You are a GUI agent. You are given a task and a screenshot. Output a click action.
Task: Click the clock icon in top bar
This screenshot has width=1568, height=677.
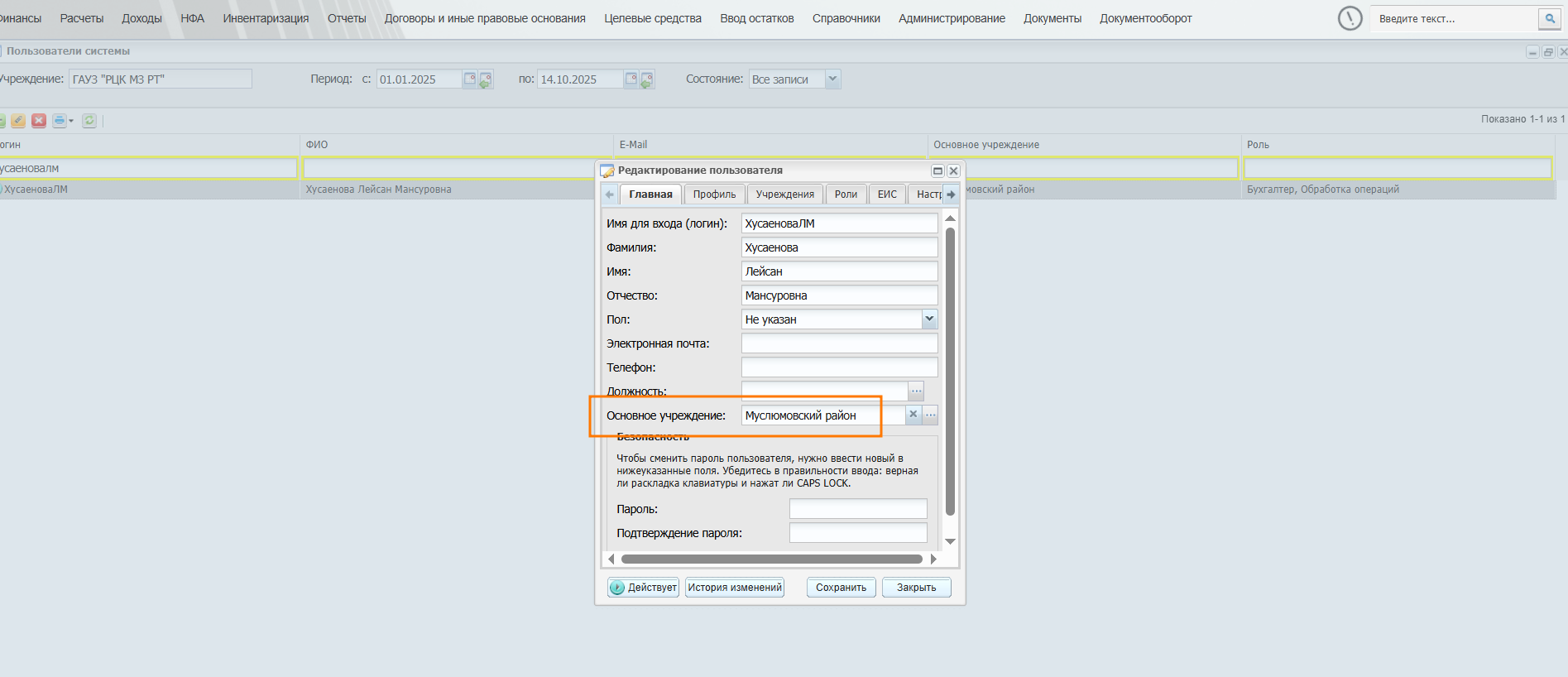coord(1350,18)
